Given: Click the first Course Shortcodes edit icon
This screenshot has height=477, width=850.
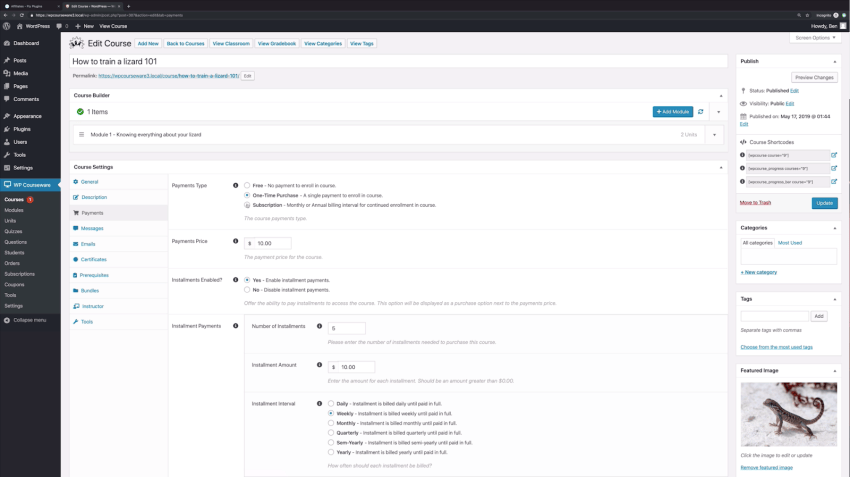Looking at the screenshot, I should pyautogui.click(x=834, y=155).
